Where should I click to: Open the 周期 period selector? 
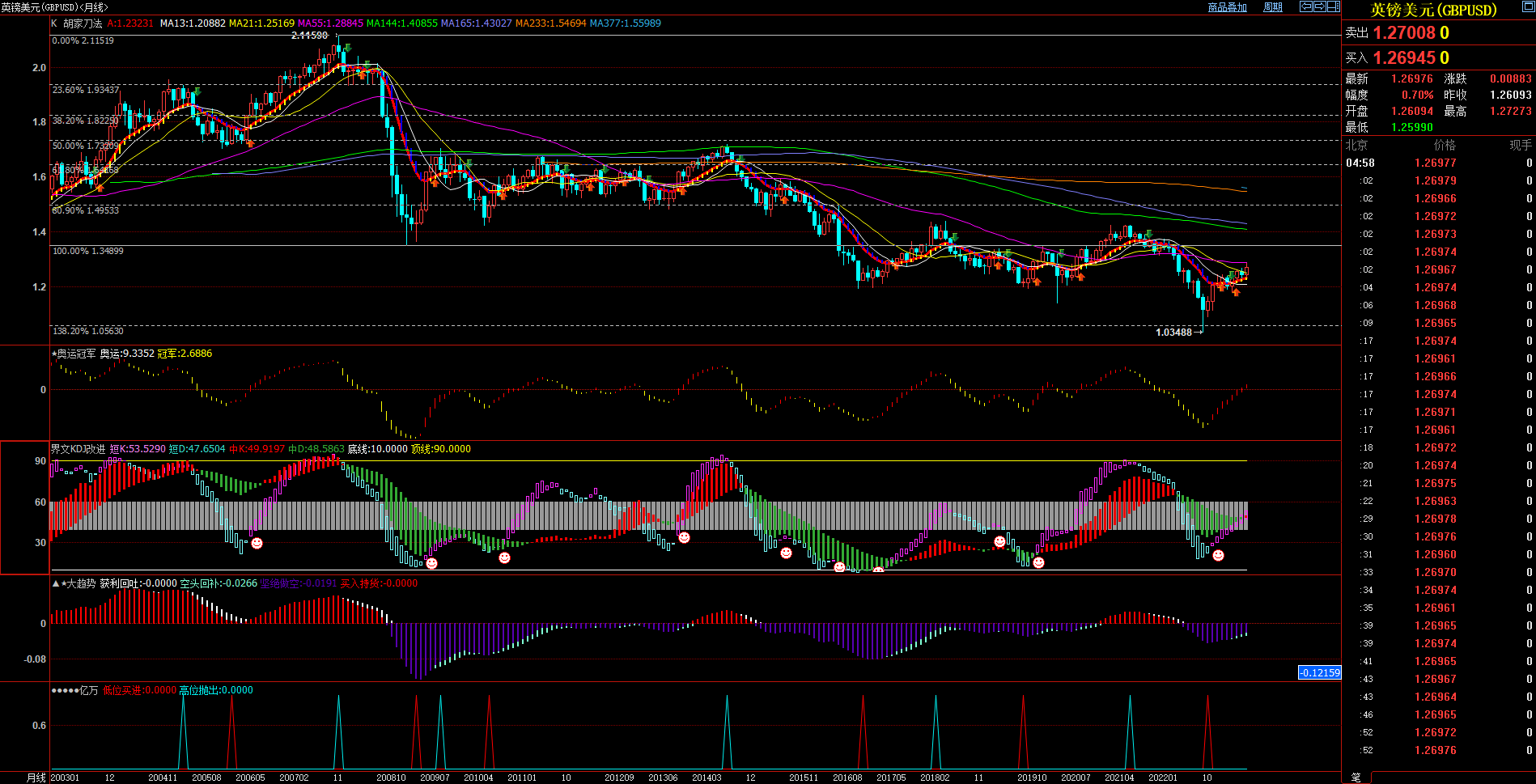pyautogui.click(x=1273, y=7)
